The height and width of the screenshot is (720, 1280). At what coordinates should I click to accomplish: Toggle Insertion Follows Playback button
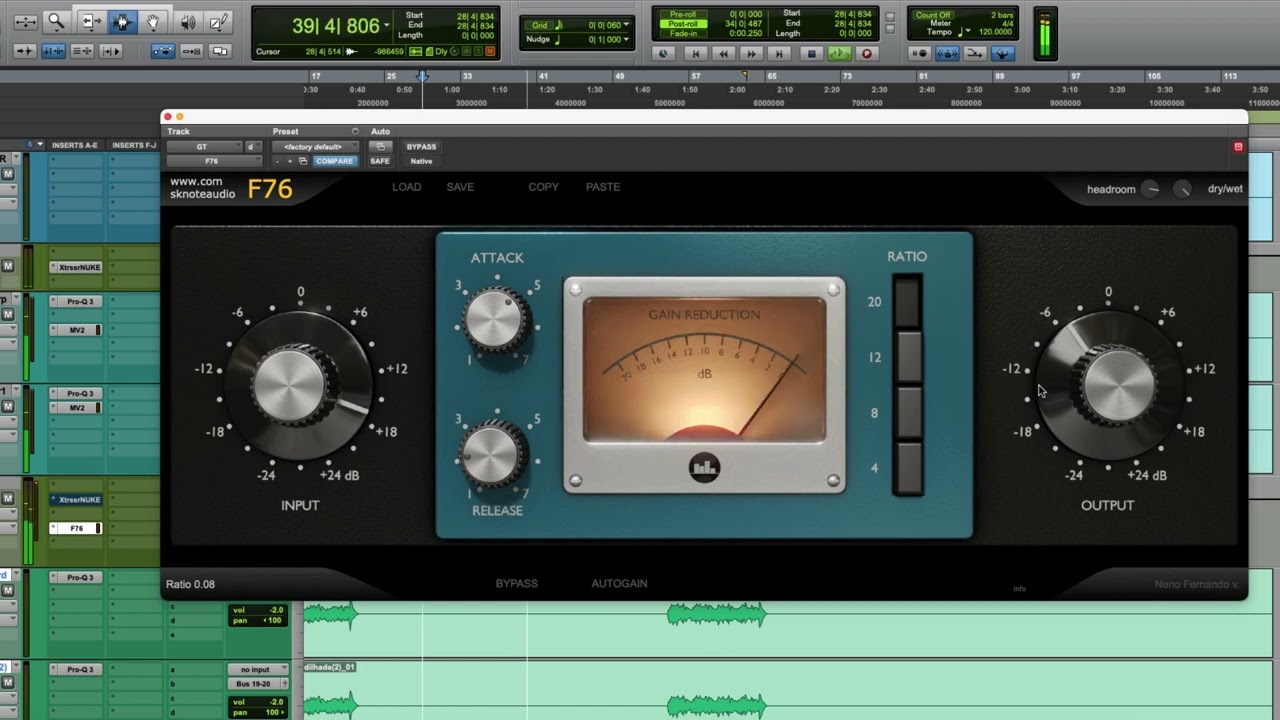click(x=110, y=51)
